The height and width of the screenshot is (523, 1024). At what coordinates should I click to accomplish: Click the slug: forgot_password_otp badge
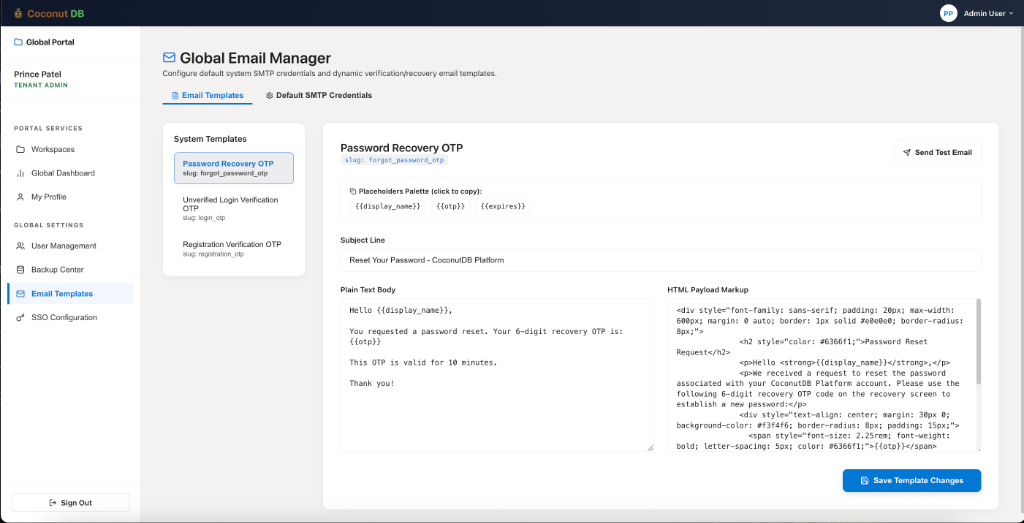(394, 159)
